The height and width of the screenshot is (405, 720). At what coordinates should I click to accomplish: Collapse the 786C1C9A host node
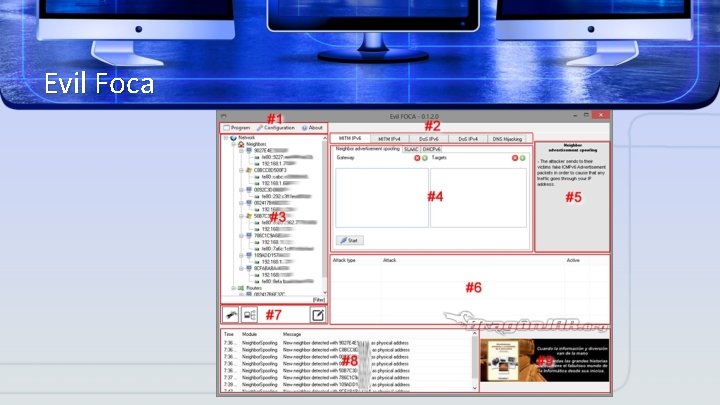click(x=241, y=236)
